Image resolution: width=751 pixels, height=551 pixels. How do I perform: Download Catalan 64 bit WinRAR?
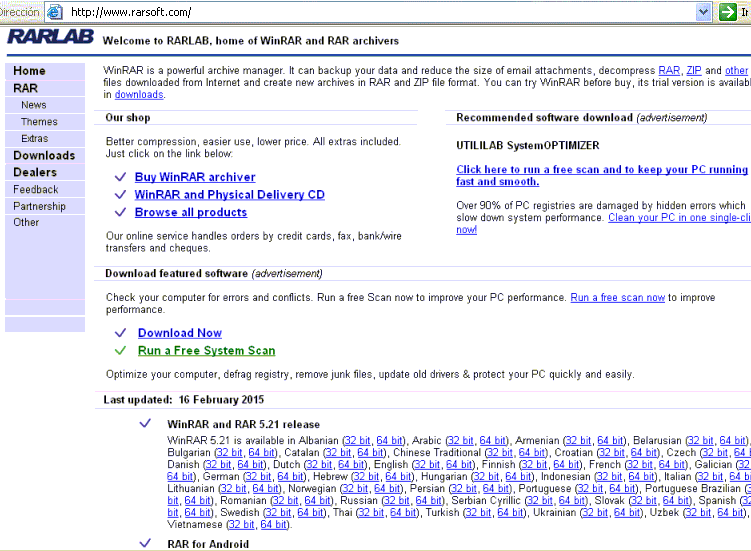pos(370,452)
